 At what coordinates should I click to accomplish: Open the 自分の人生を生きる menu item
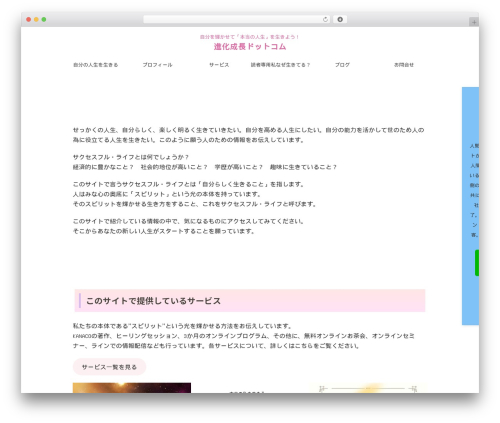(96, 65)
